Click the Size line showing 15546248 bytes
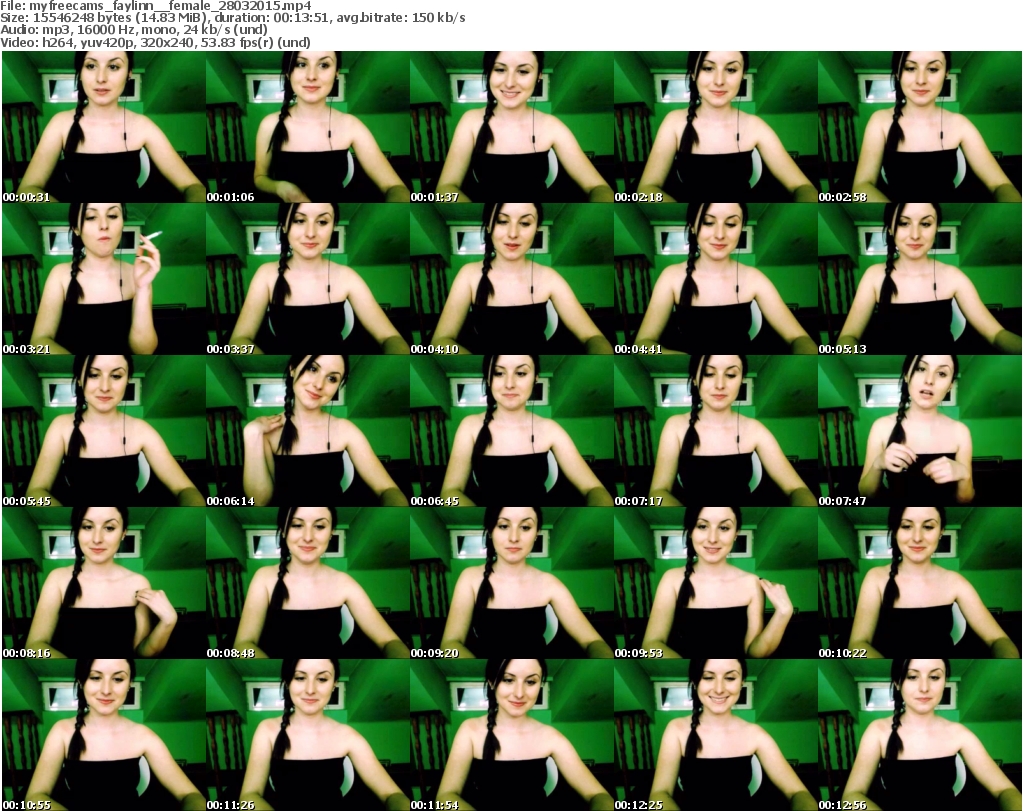Viewport: 1024px width, 811px height. pyautogui.click(x=233, y=18)
